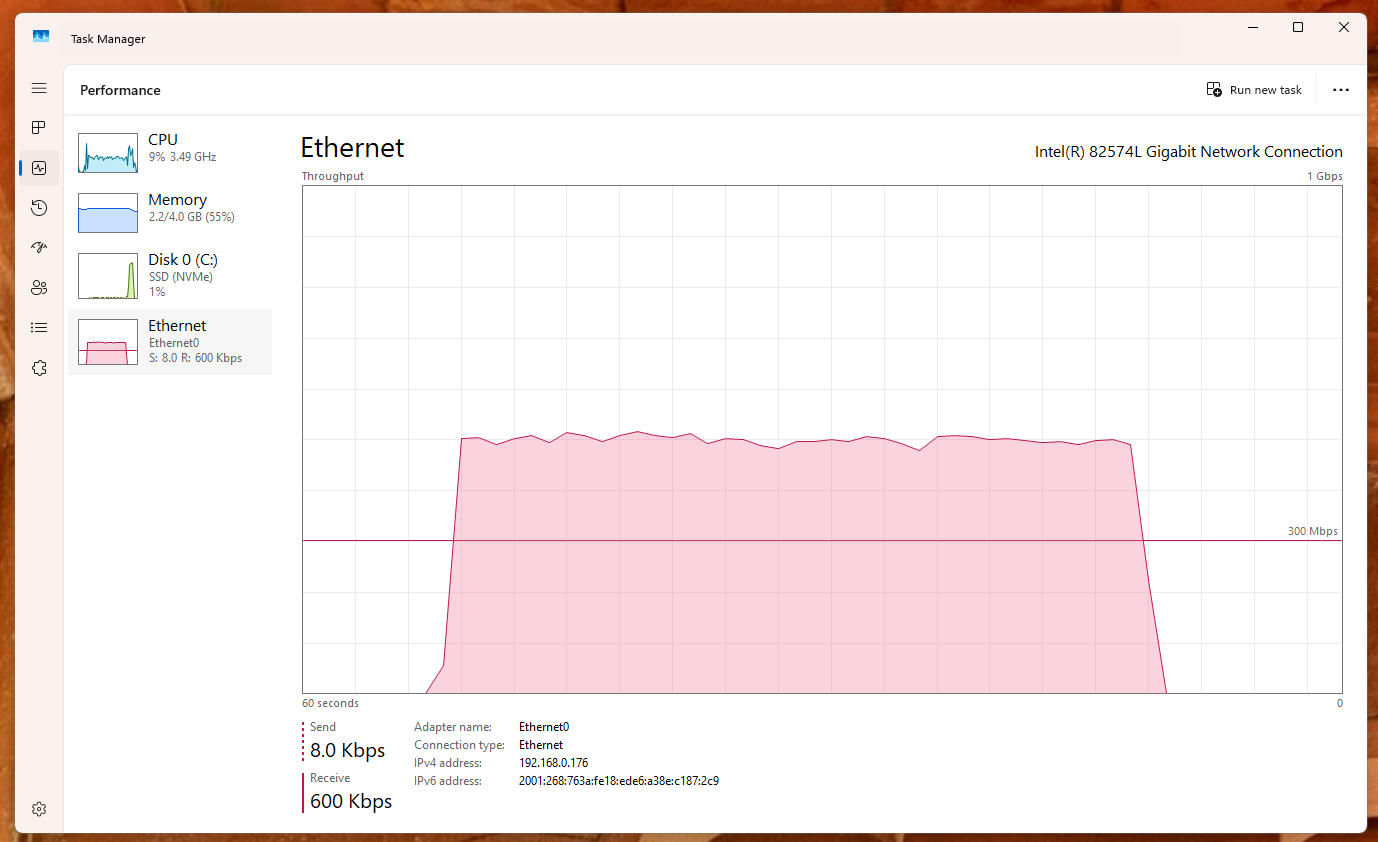Maximize the Task Manager window
The image size is (1378, 842).
pos(1298,28)
